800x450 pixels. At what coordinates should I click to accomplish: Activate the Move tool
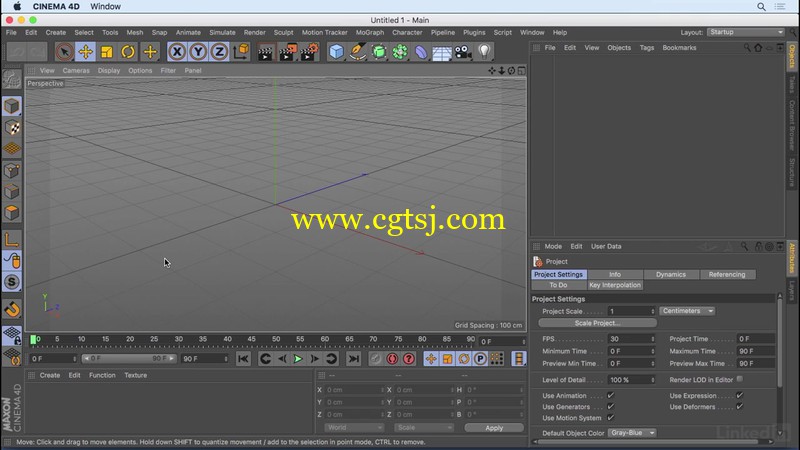(x=86, y=52)
